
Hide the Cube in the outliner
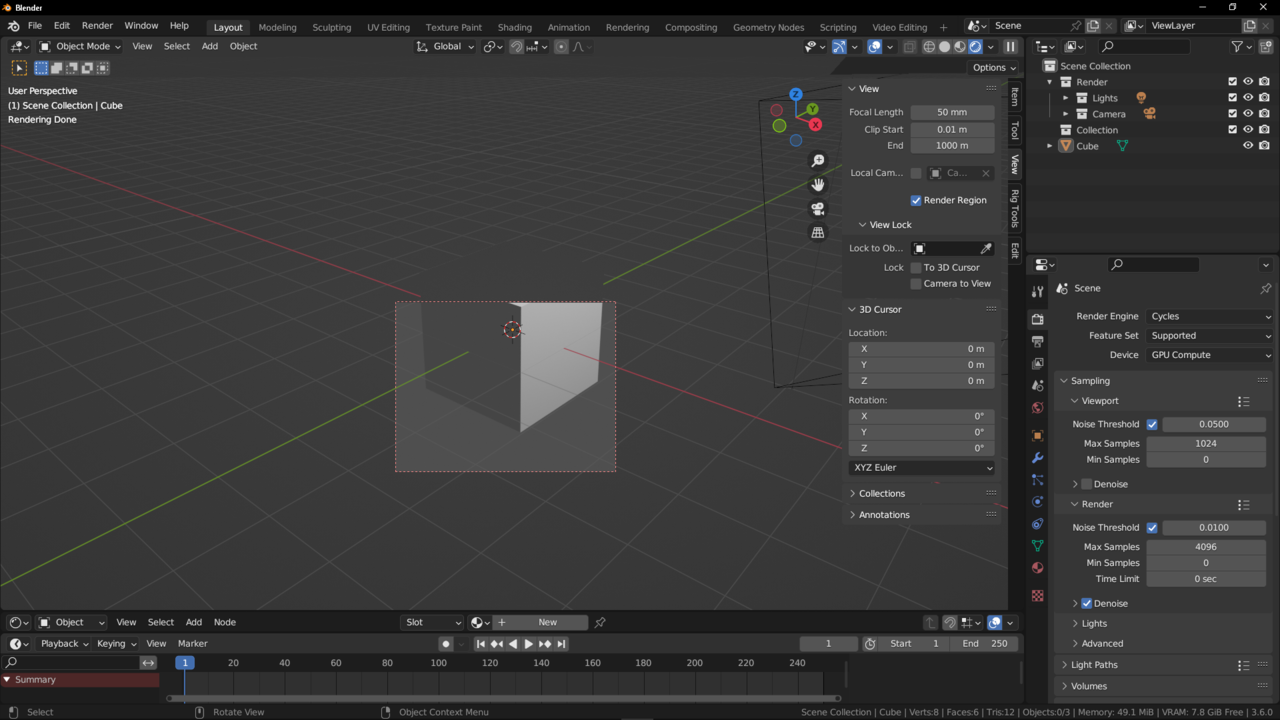[1248, 146]
